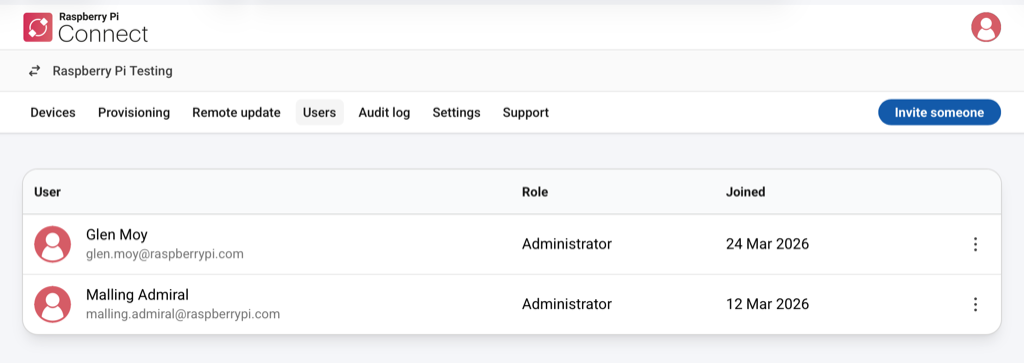Click Administrator role in Glen Moy's row
1024x363 pixels.
[567, 244]
